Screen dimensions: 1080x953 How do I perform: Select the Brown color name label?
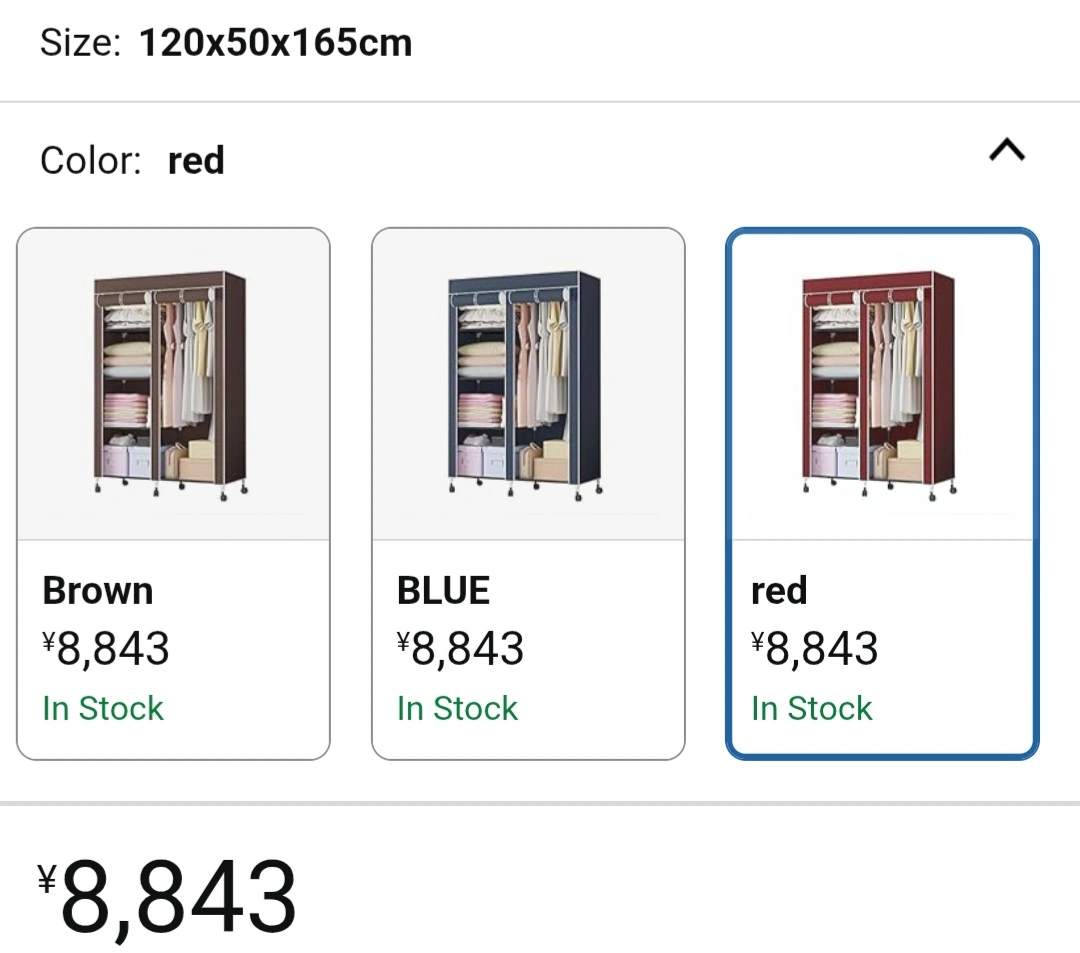tap(98, 591)
